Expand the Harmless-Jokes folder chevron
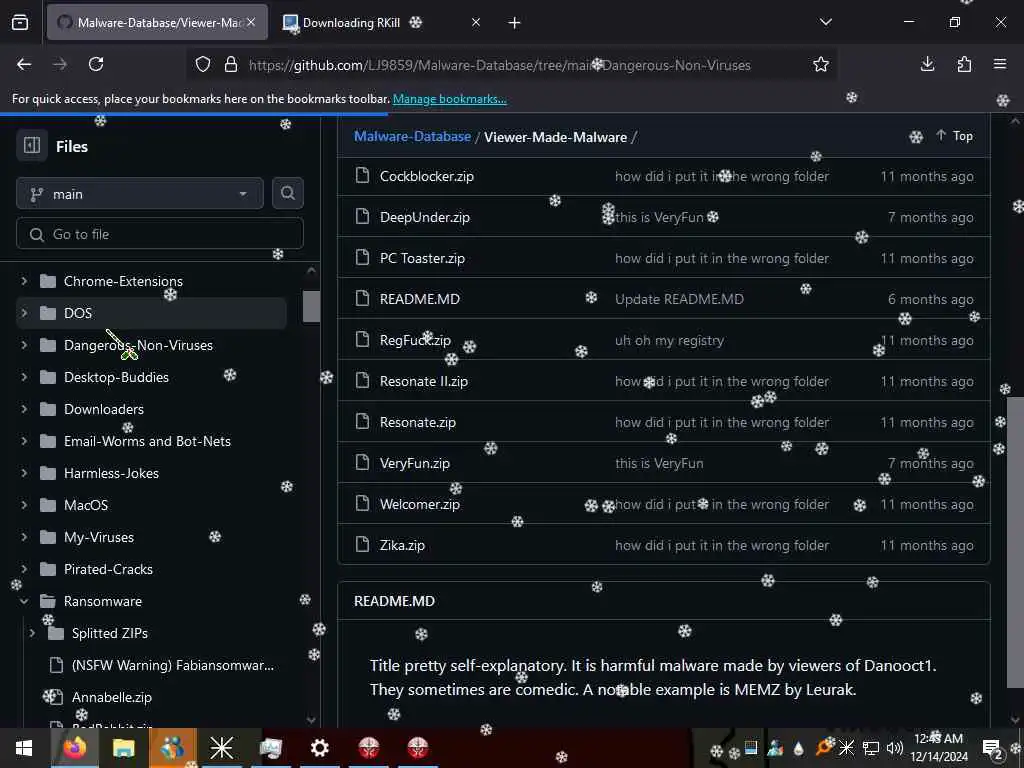 pos(24,473)
